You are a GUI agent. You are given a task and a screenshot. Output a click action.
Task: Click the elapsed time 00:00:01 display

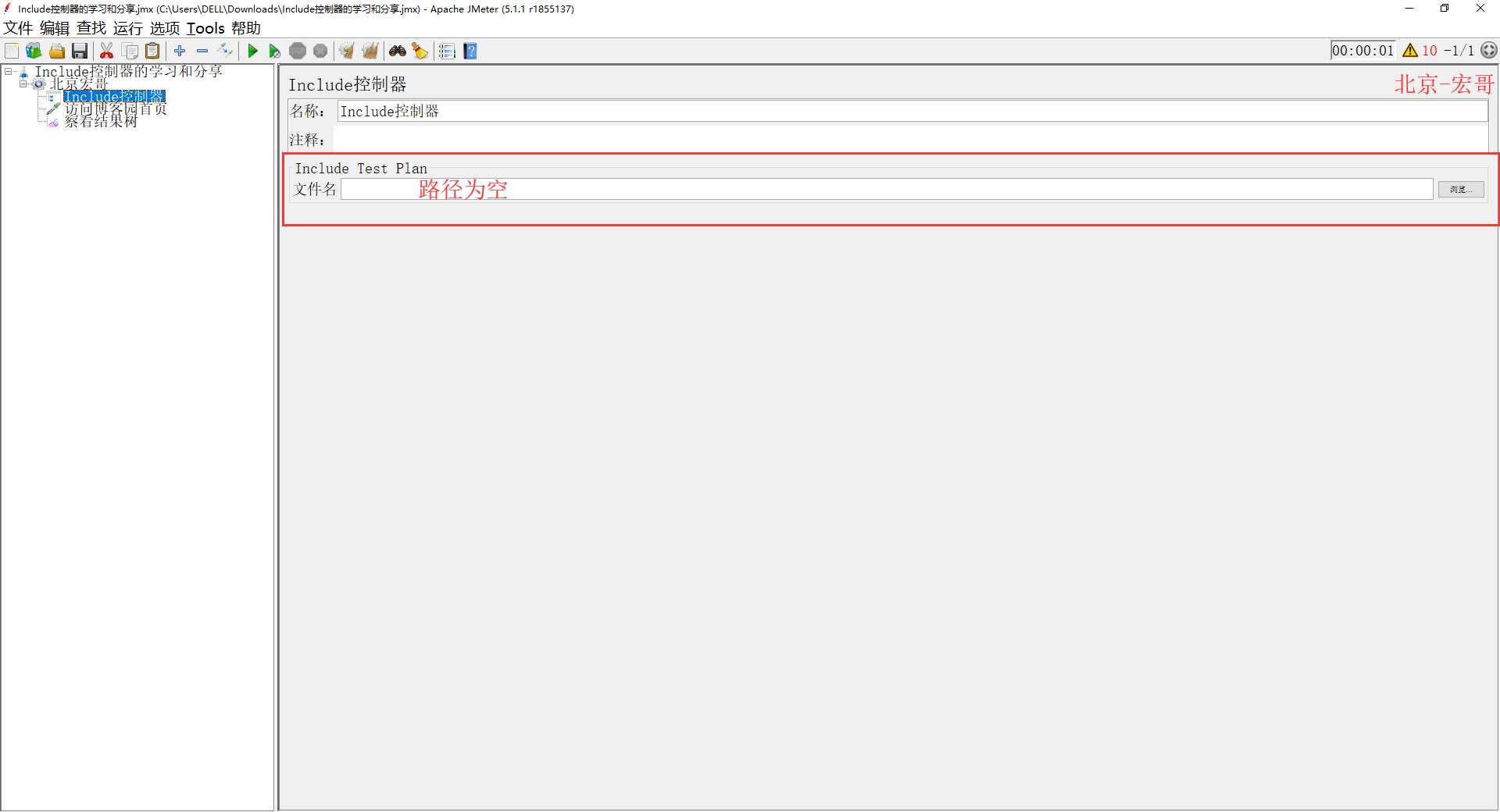point(1362,51)
